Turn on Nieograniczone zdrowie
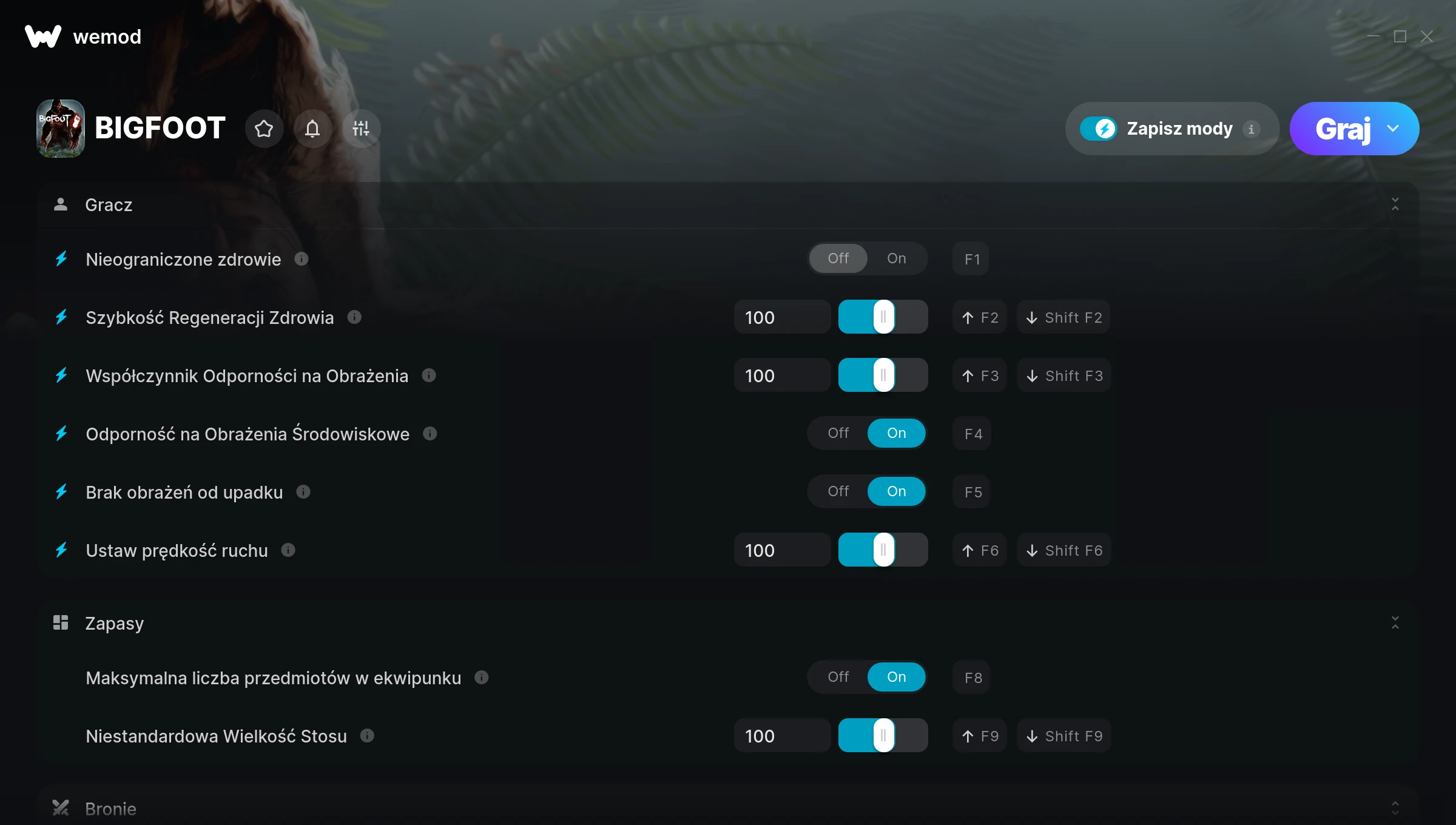 [x=896, y=258]
